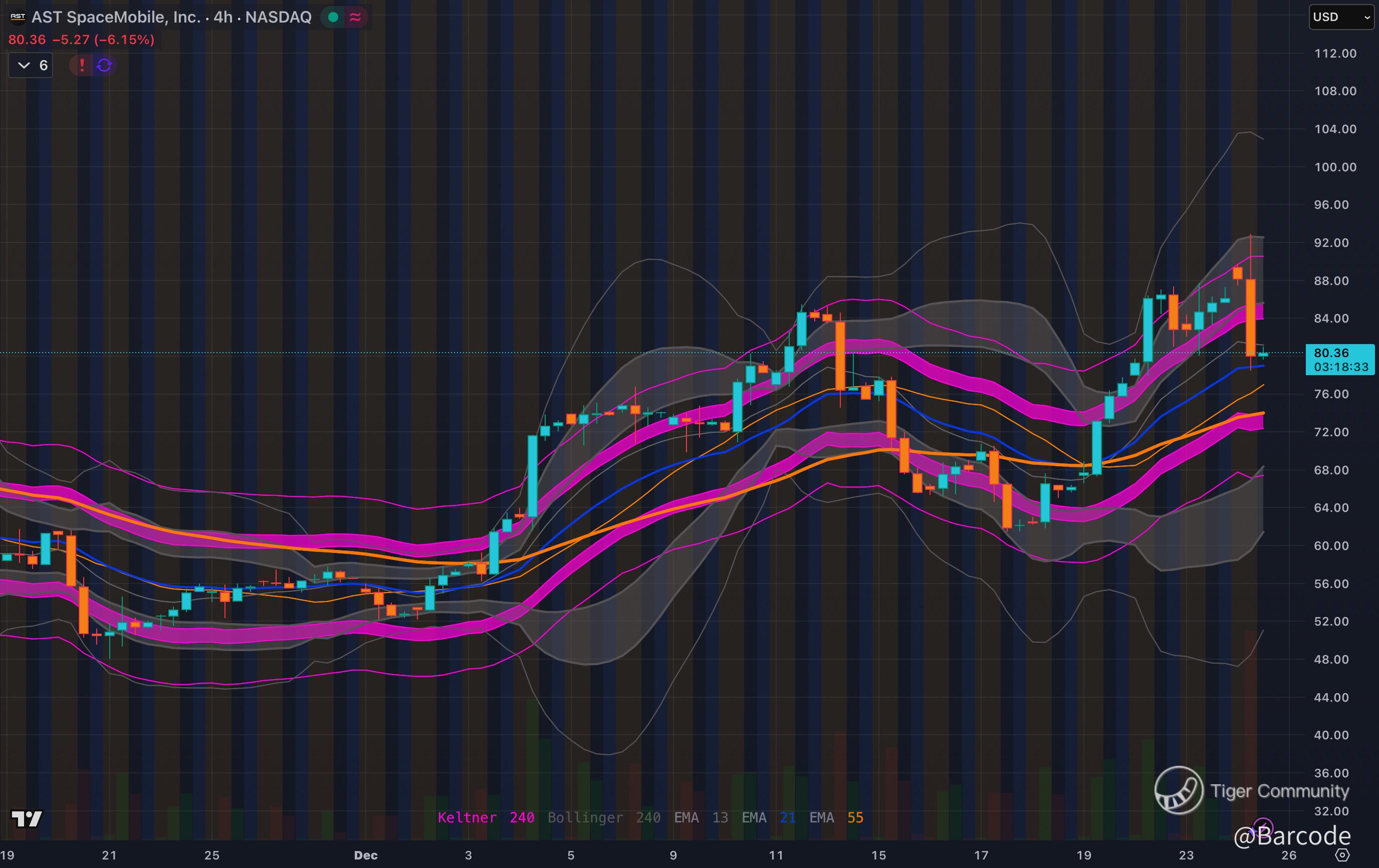Click the Bollinger 240 indicator label
The width and height of the screenshot is (1379, 868).
point(604,817)
